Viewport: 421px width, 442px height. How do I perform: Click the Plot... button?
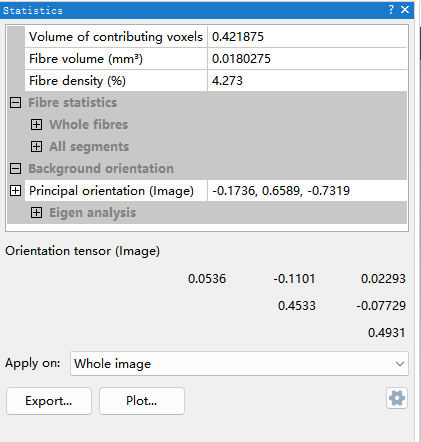(142, 401)
